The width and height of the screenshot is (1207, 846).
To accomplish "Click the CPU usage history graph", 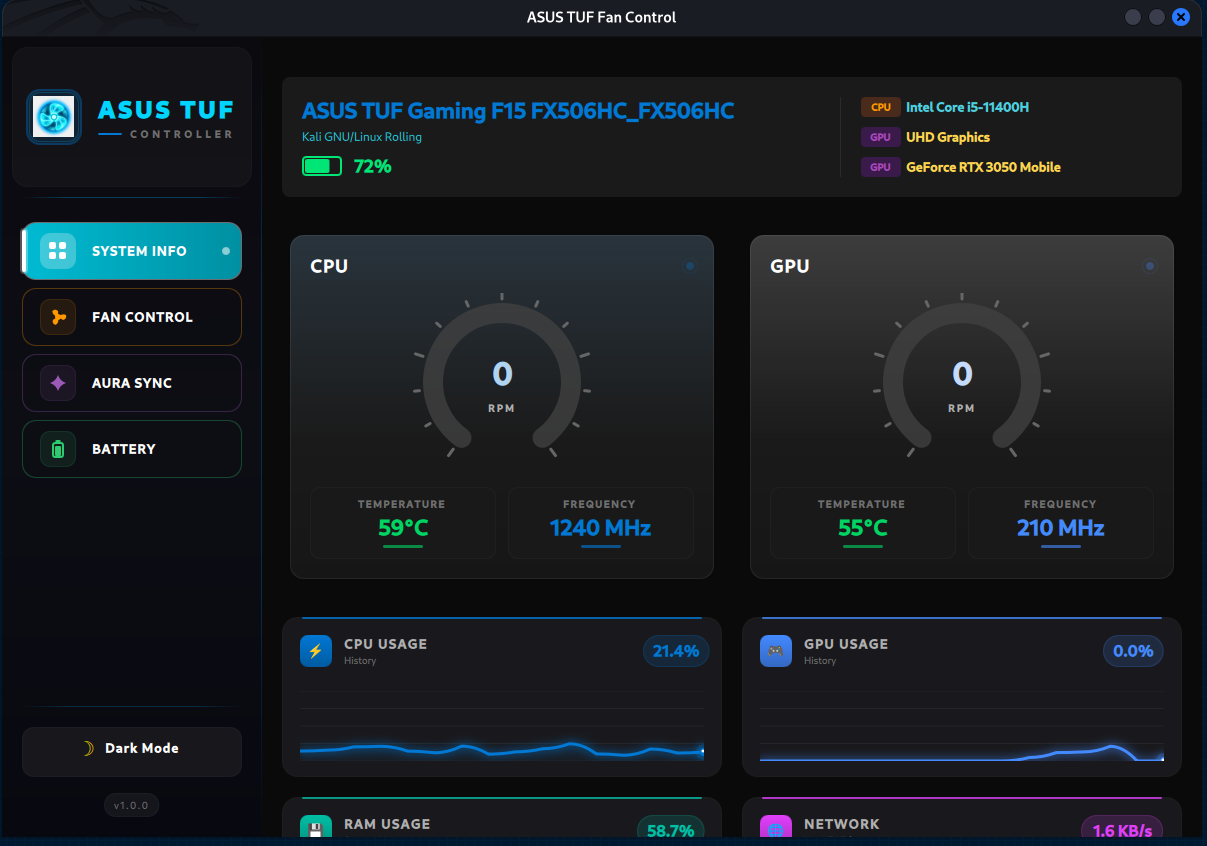I will 502,725.
